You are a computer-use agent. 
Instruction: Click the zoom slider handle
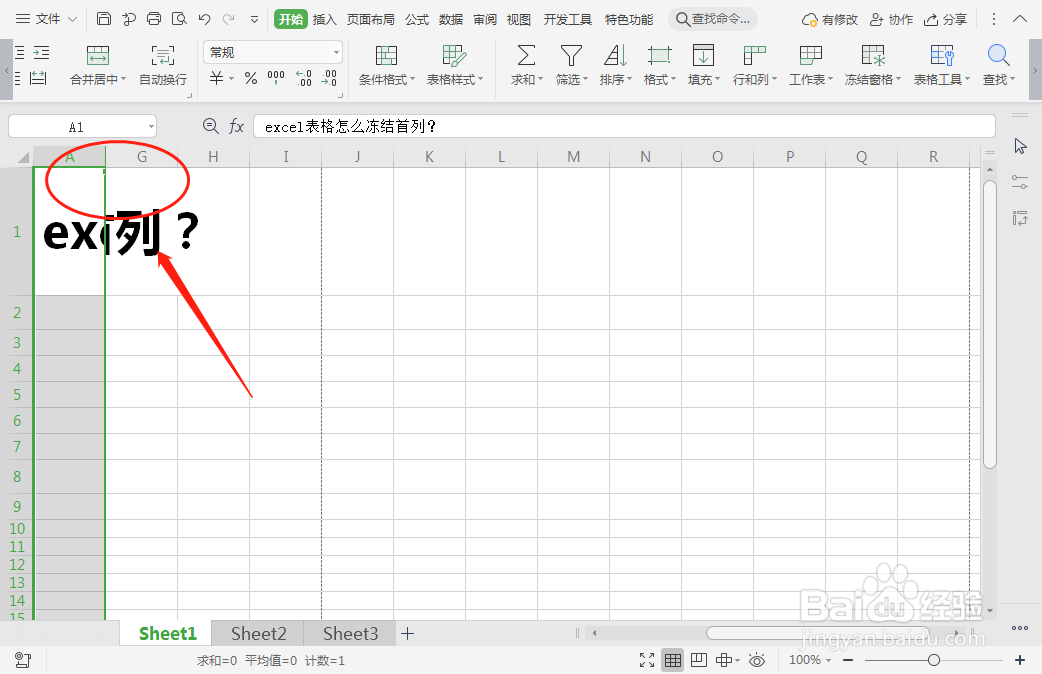point(934,660)
